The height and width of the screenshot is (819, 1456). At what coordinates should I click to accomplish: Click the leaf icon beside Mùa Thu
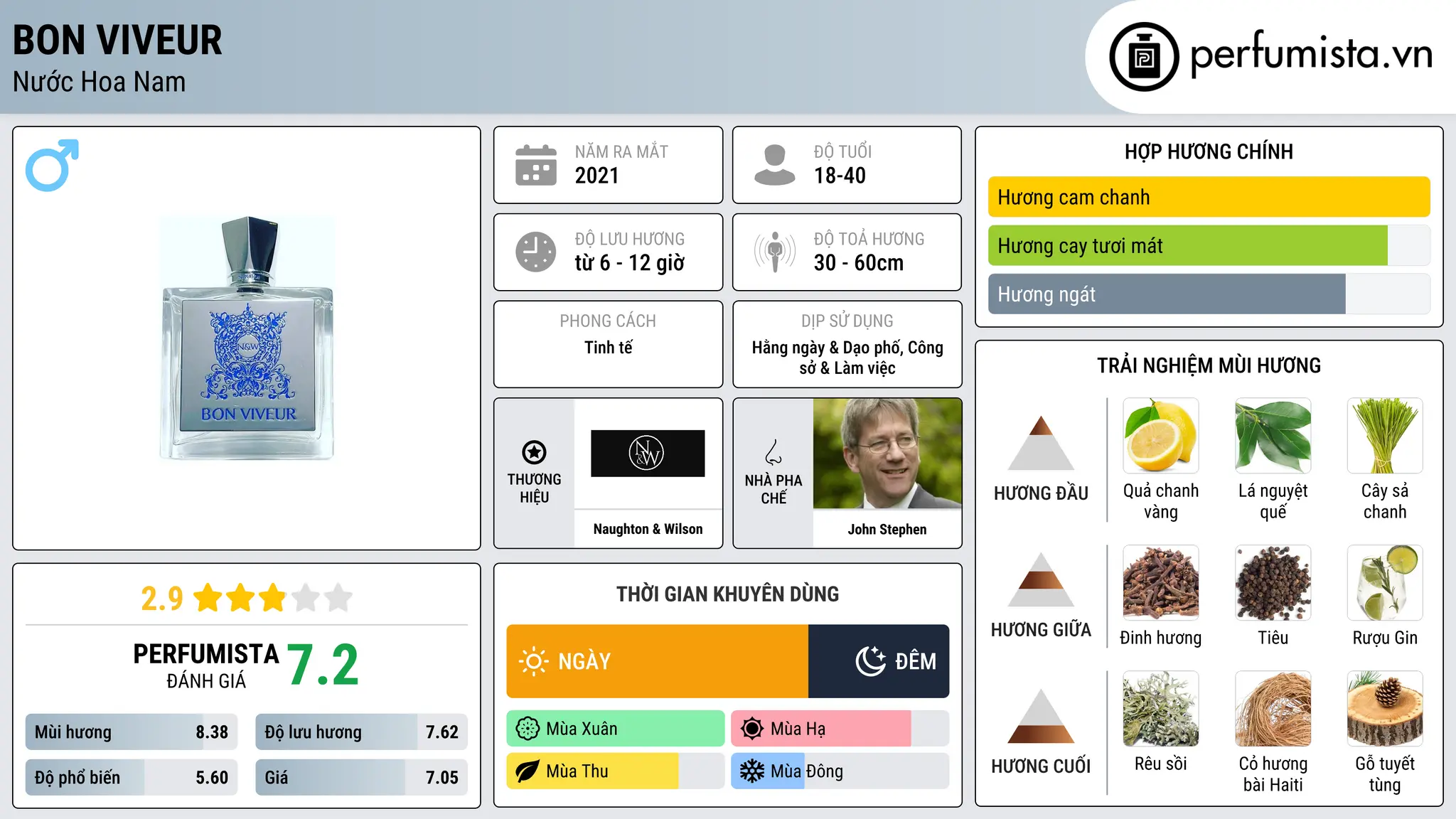click(x=528, y=771)
